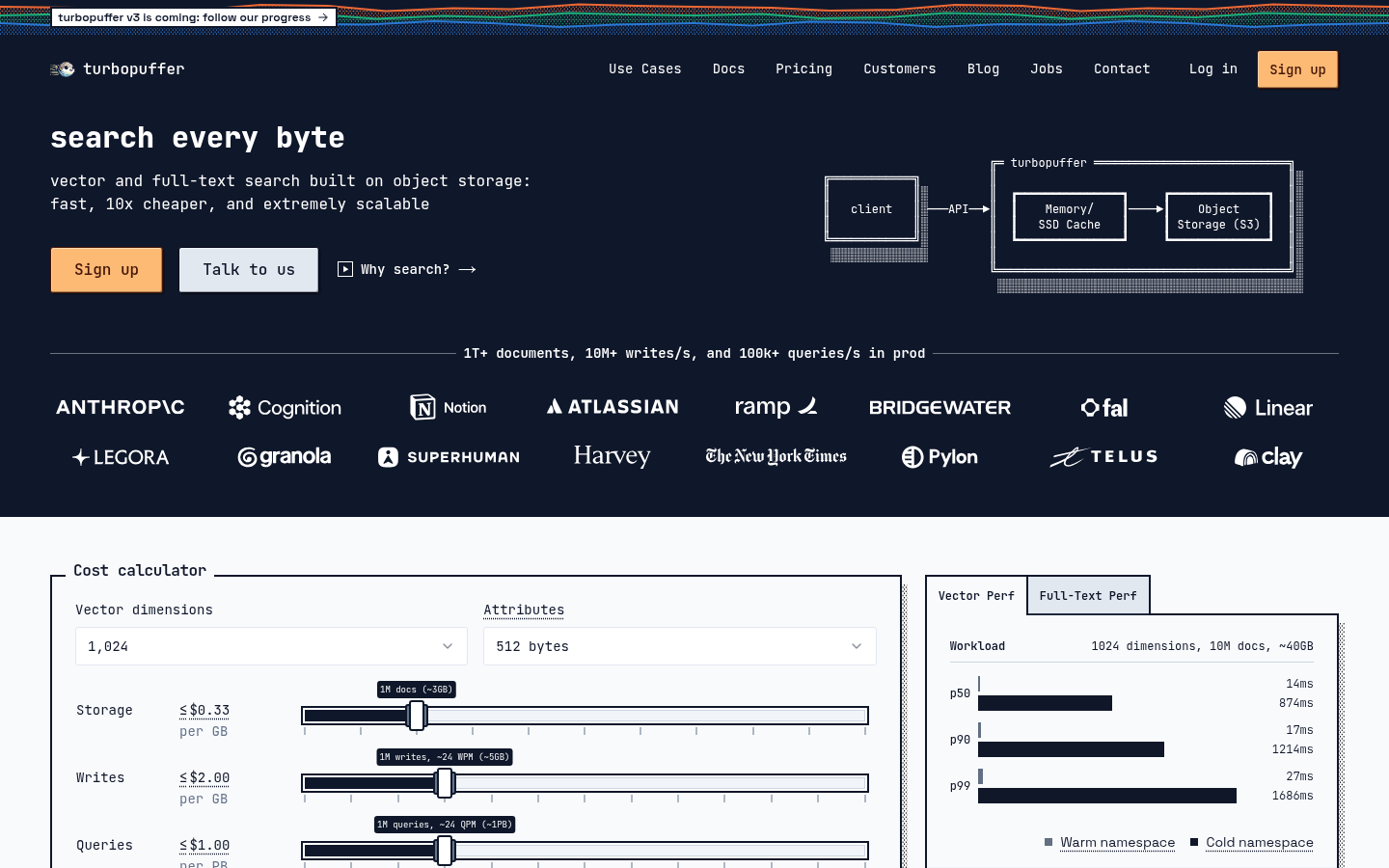Click the p99 cold latency bar

[x=1107, y=796]
